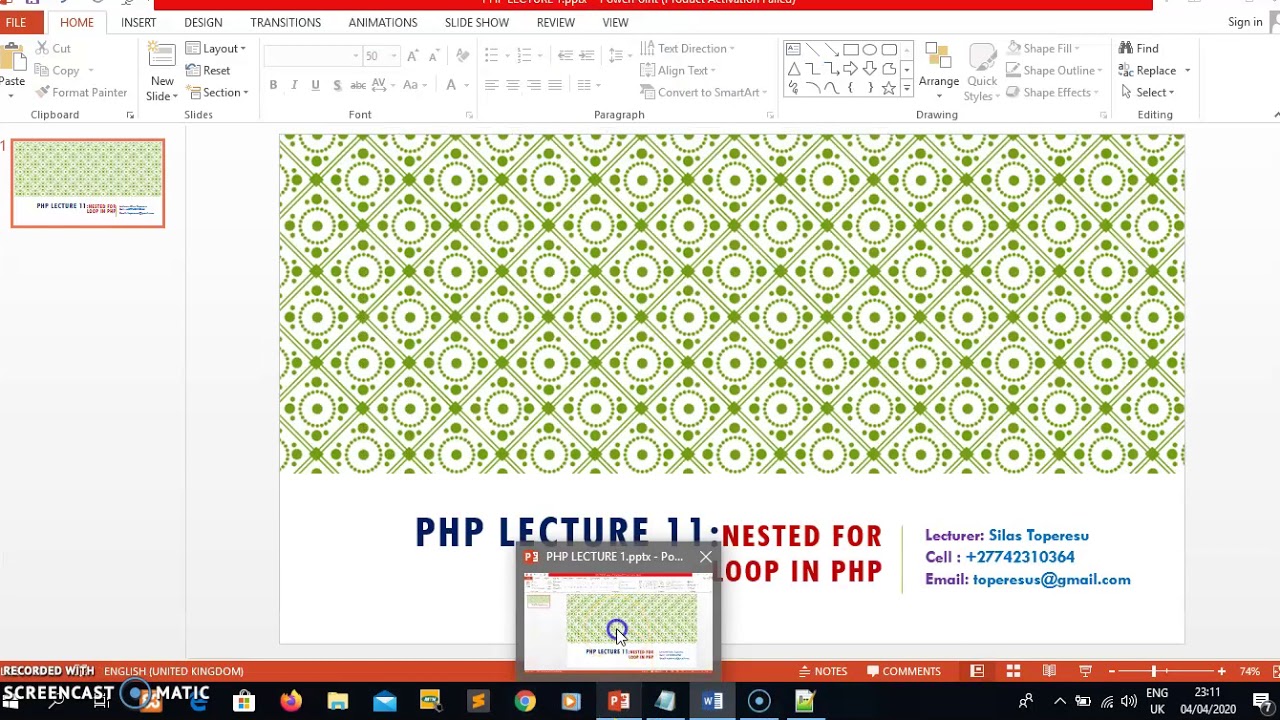Open the Text Direction dropdown

pos(687,48)
